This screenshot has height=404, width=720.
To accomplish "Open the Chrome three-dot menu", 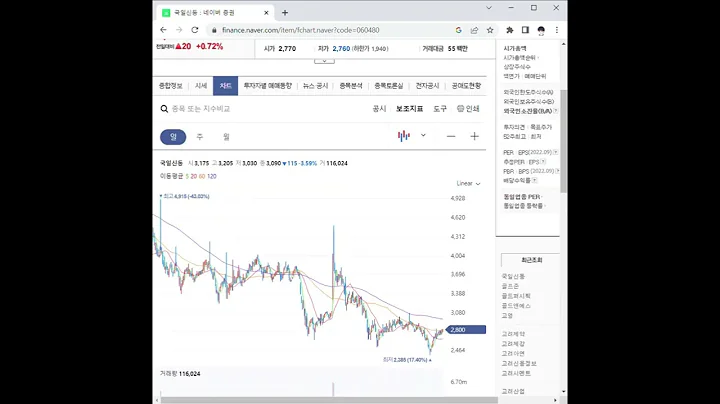I will pyautogui.click(x=557, y=30).
